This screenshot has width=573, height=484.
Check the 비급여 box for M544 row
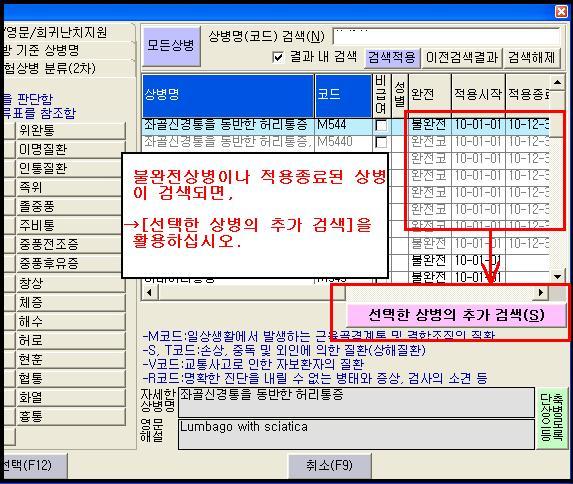pos(381,125)
